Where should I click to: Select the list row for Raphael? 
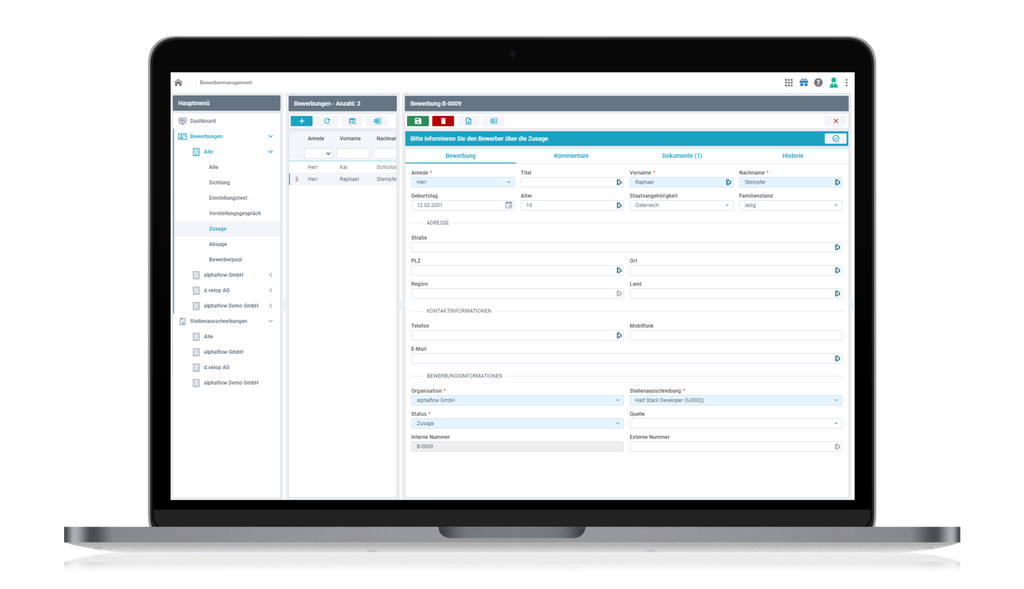(343, 179)
